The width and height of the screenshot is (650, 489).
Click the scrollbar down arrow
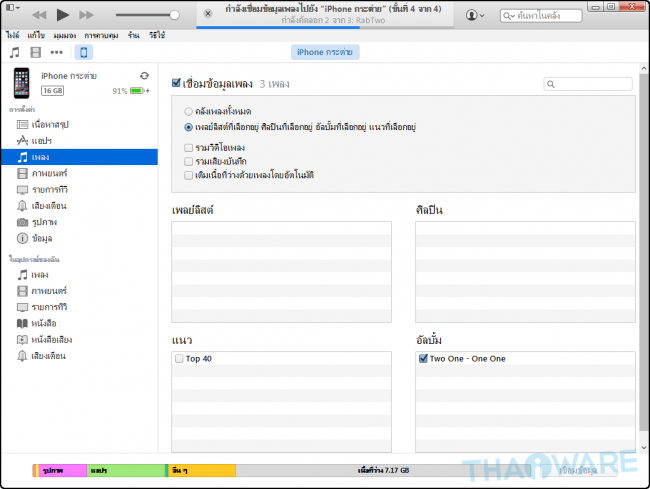tap(644, 448)
